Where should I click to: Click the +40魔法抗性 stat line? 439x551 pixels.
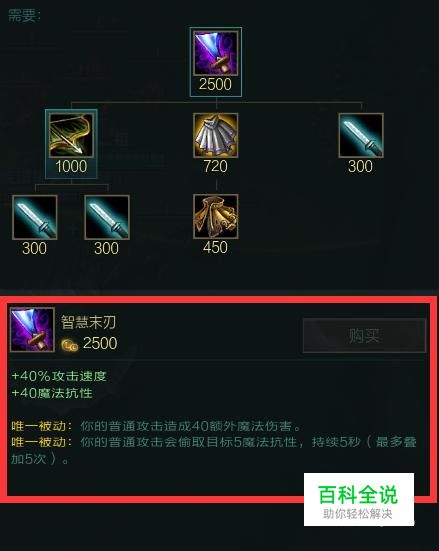[52, 393]
